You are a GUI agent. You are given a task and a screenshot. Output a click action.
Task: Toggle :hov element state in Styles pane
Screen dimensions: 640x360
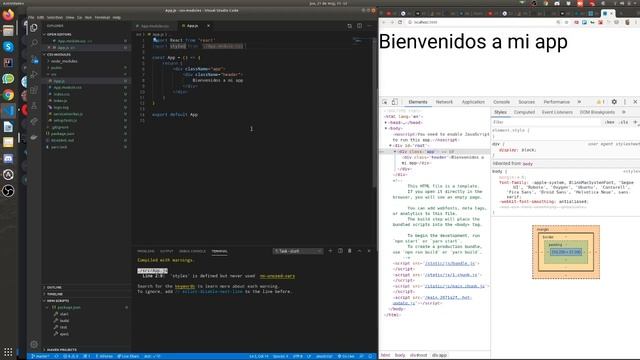click(x=609, y=122)
